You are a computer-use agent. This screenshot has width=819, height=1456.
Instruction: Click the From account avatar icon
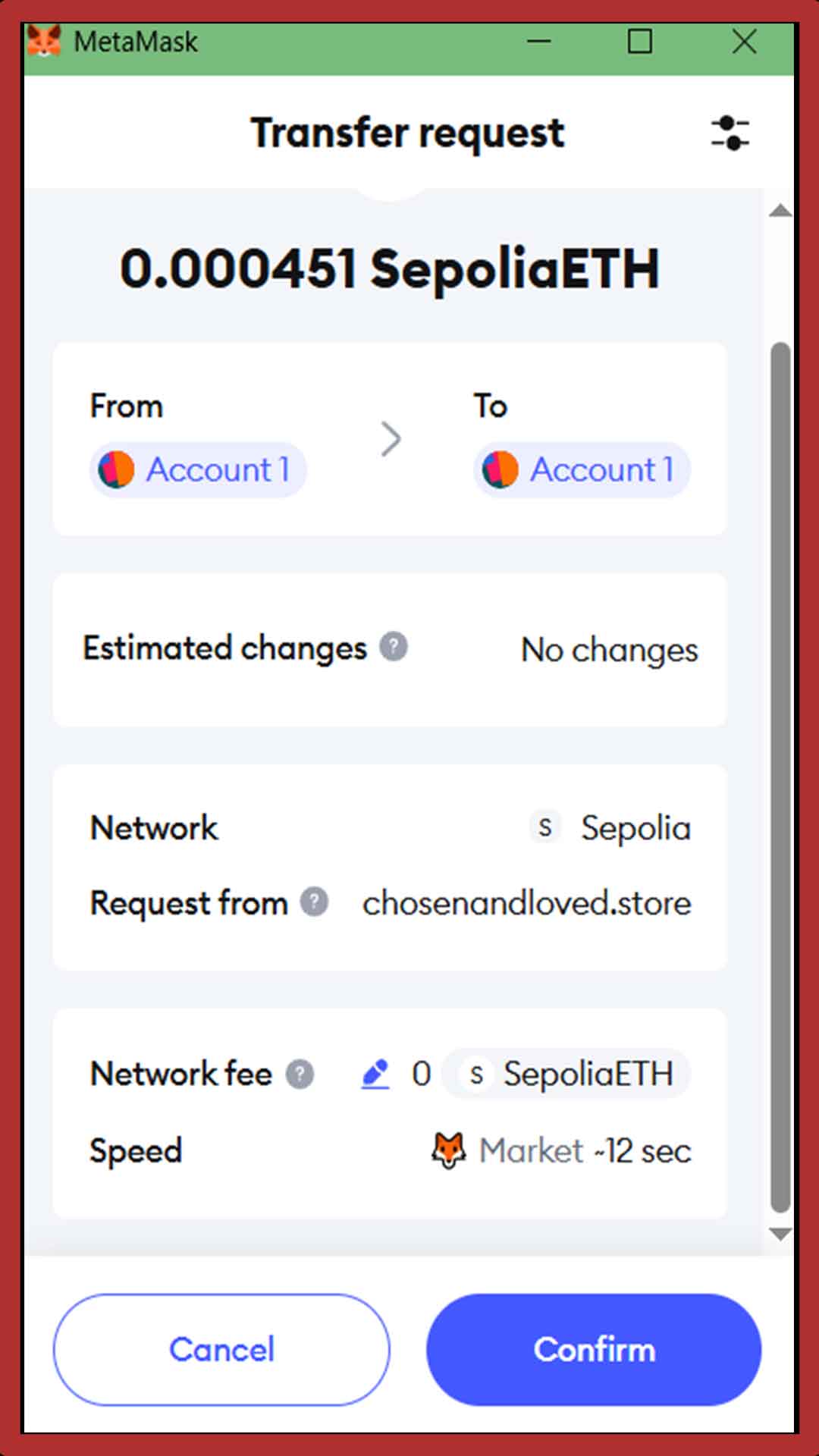click(117, 469)
